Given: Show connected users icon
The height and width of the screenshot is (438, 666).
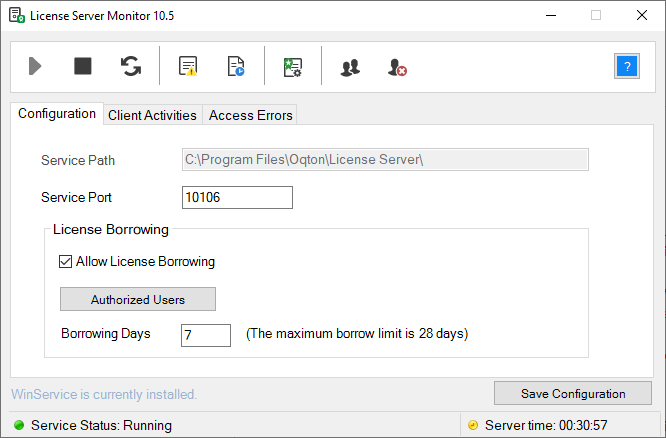Looking at the screenshot, I should (350, 67).
